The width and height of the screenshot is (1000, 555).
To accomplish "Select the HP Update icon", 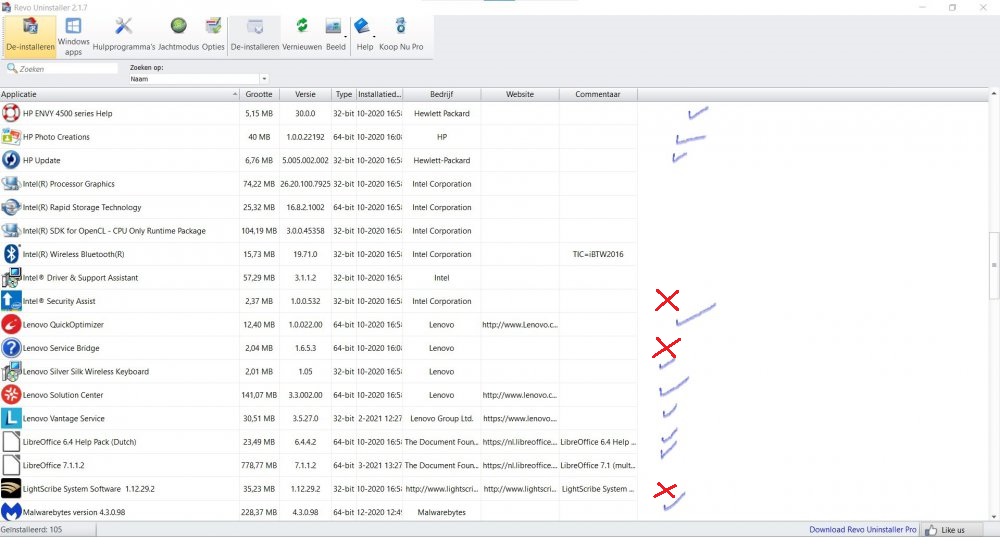I will click(11, 160).
